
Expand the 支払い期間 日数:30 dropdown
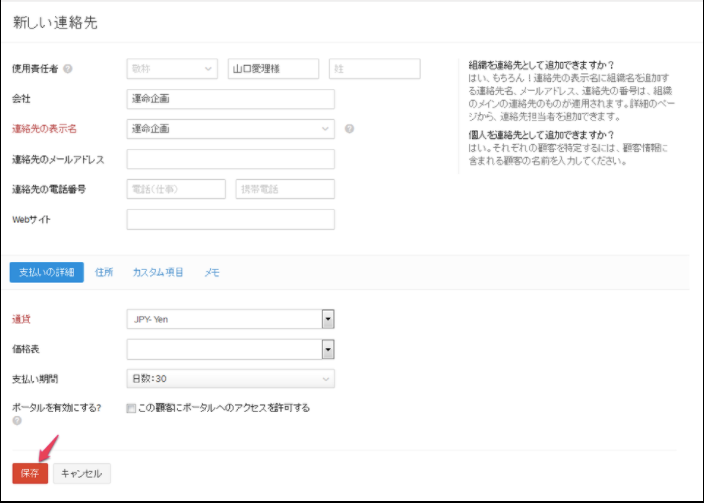(x=230, y=379)
